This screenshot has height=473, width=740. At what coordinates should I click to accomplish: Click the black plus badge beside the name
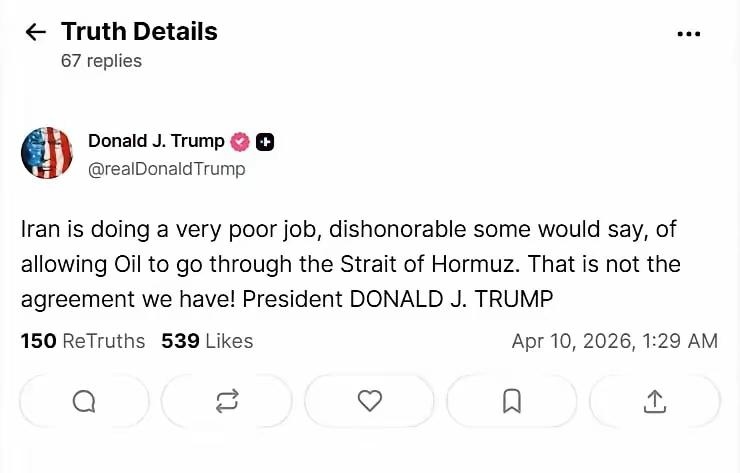point(265,142)
